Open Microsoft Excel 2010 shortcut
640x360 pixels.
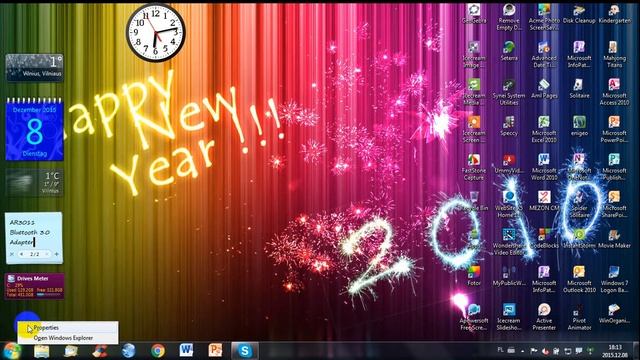point(544,129)
